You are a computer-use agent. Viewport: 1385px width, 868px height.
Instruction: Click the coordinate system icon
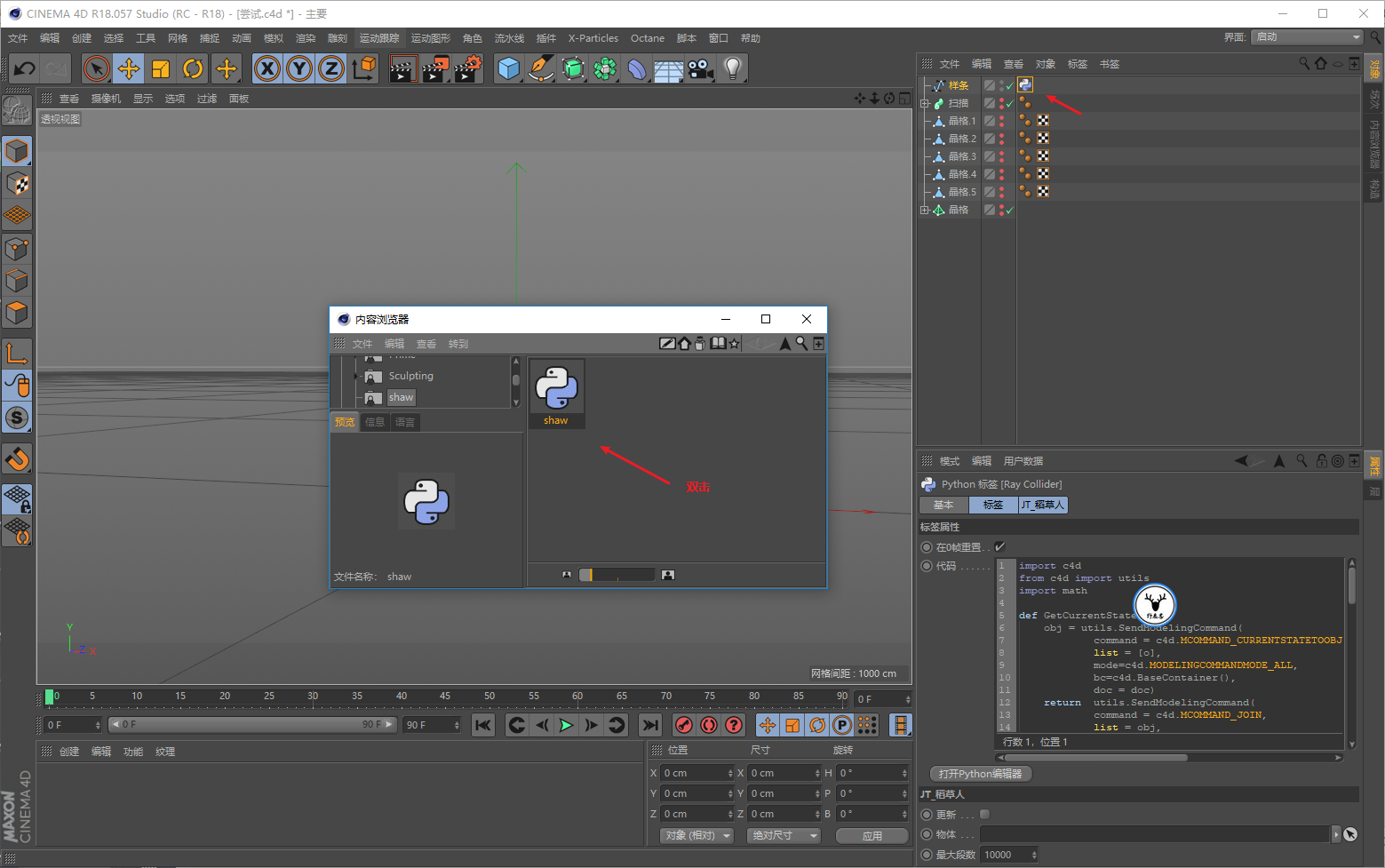(x=363, y=68)
